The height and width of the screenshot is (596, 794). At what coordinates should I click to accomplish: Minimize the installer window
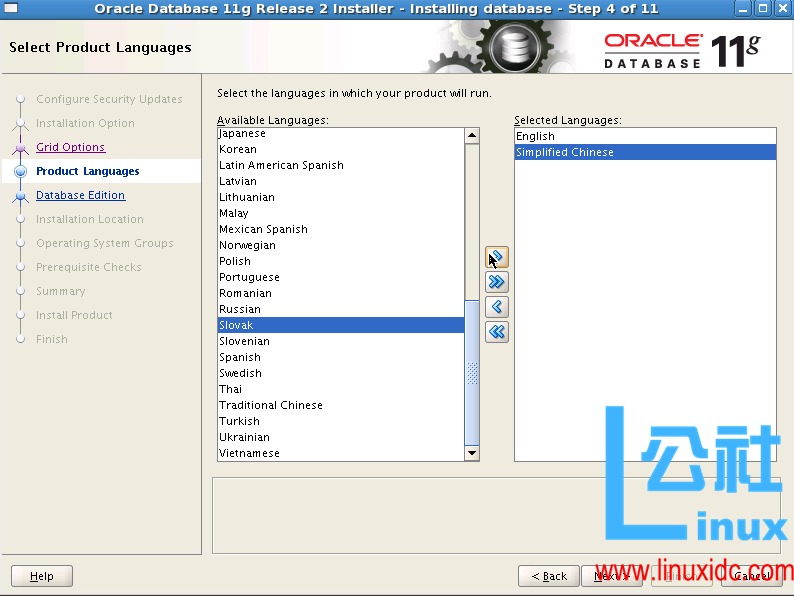[x=742, y=9]
